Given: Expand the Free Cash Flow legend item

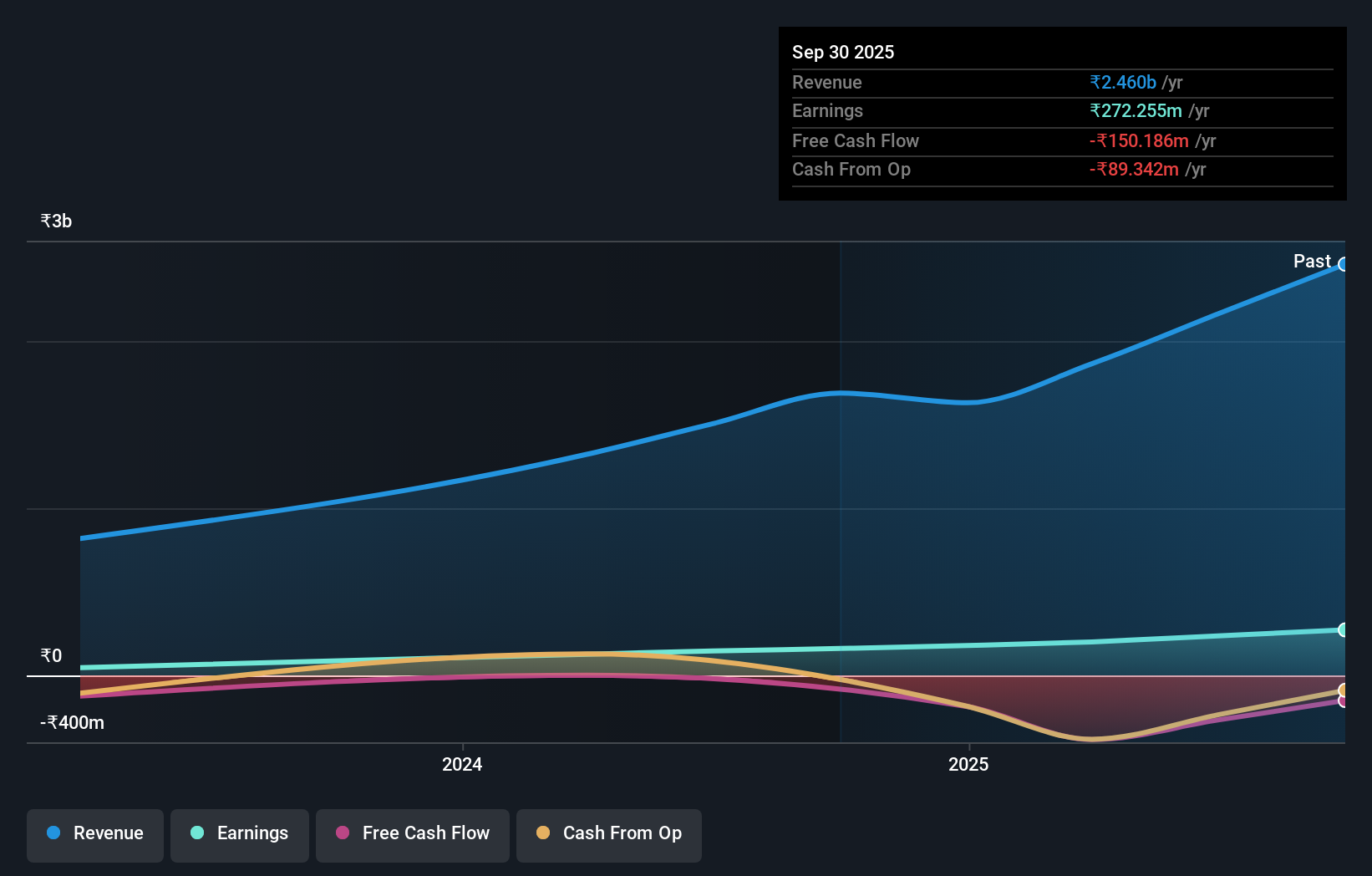Looking at the screenshot, I should click(412, 834).
